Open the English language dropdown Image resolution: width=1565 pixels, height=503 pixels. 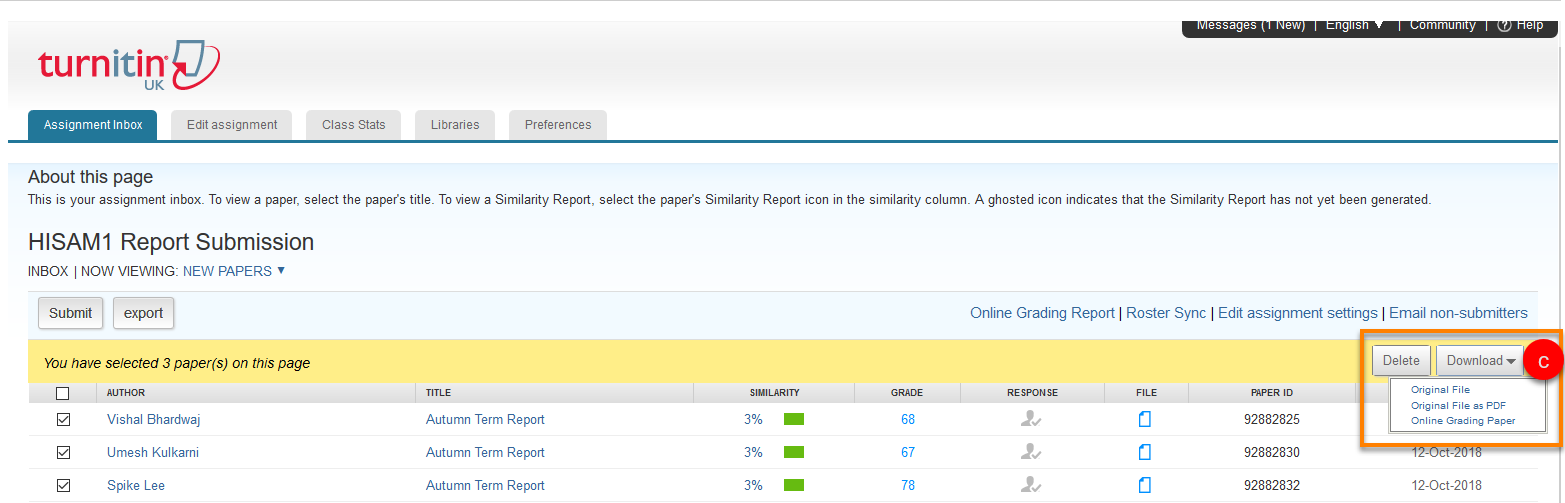click(x=1355, y=25)
